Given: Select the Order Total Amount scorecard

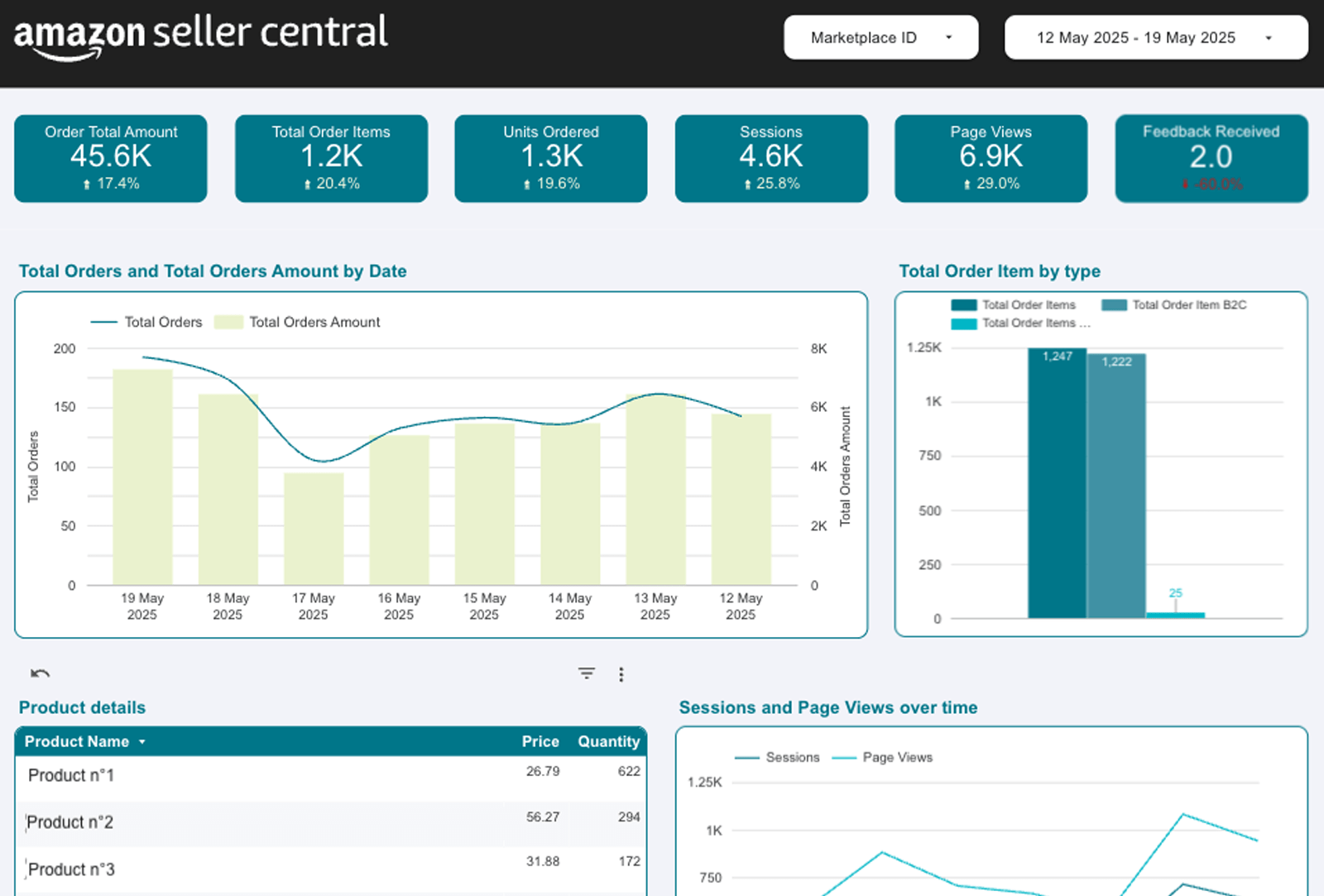Looking at the screenshot, I should pos(111,158).
